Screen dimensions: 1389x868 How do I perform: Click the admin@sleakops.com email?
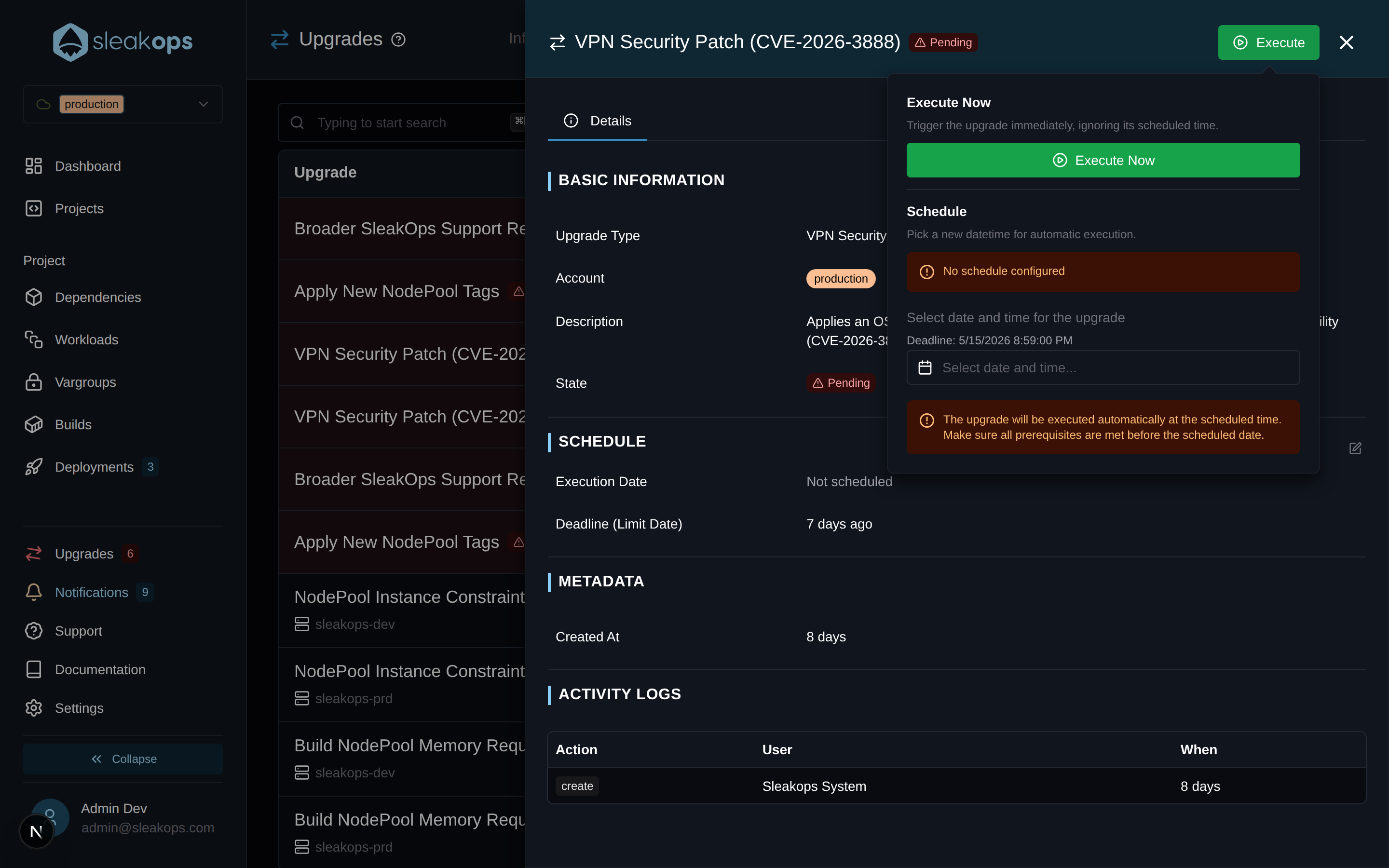coord(148,828)
